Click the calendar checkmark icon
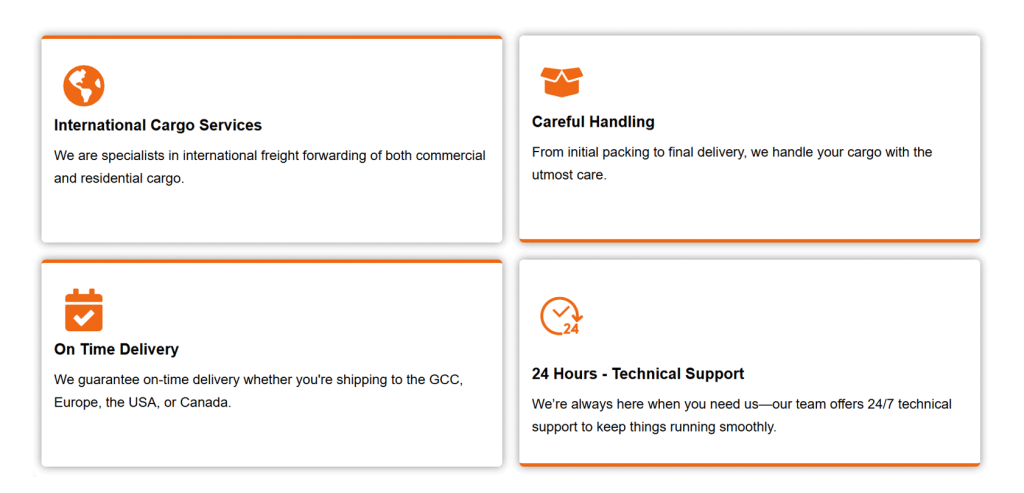Screen dimensions: 1024x493 click(84, 310)
